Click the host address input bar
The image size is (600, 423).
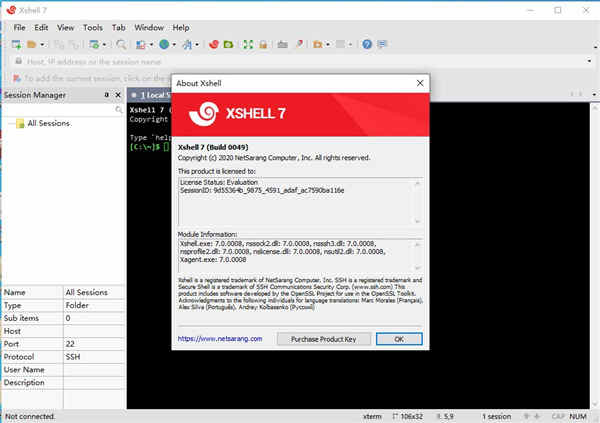tap(304, 61)
